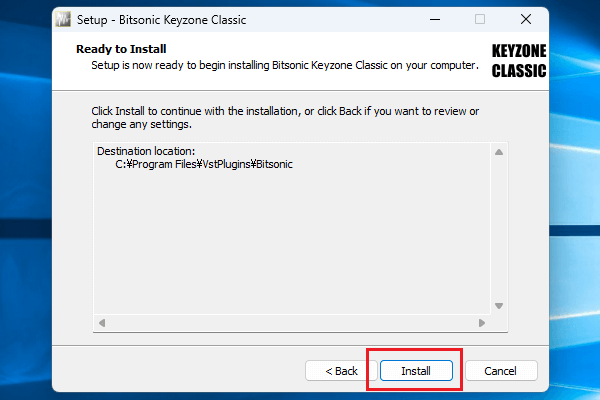Click the vertical scrollbar track of the summary box
The height and width of the screenshot is (400, 600).
499,228
